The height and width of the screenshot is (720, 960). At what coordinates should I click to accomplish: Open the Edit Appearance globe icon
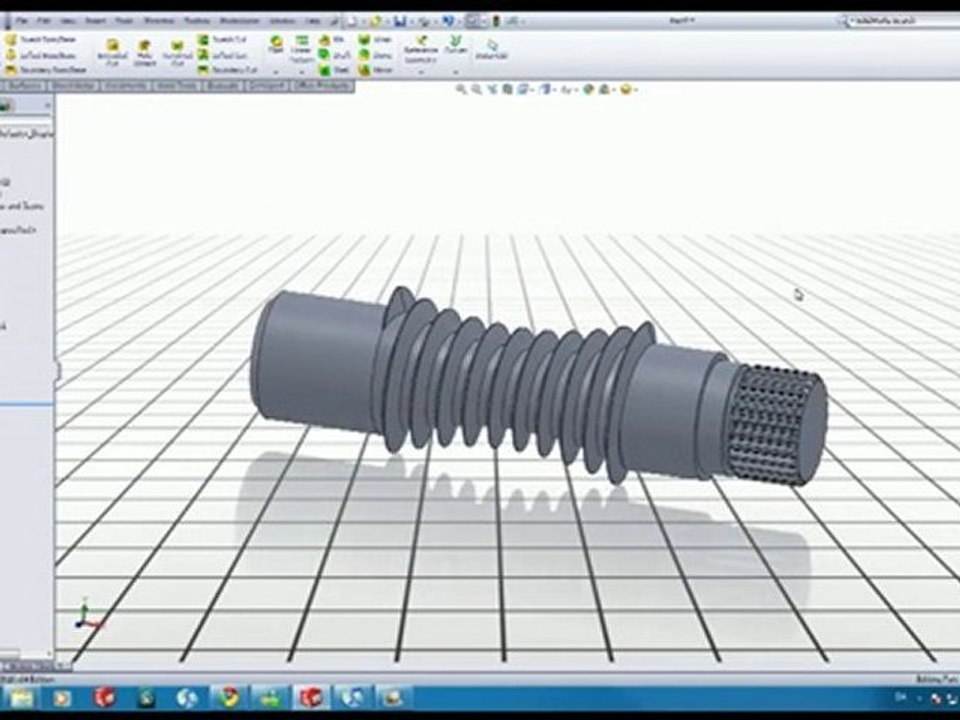click(x=588, y=89)
